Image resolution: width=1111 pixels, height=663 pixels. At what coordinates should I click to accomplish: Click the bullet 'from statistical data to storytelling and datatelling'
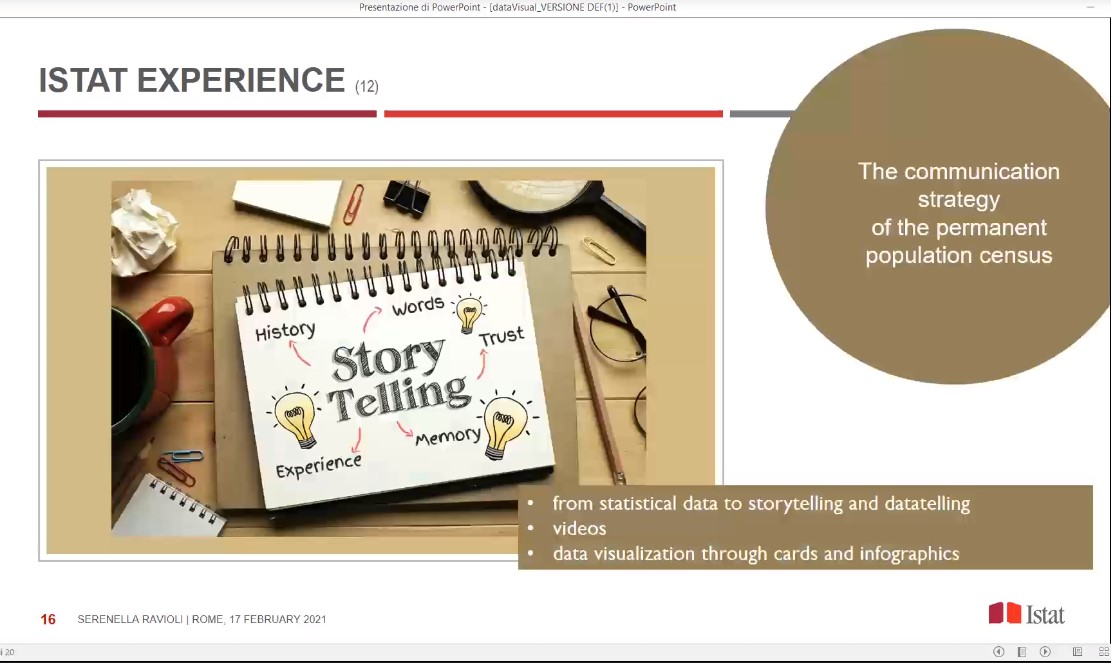tap(761, 504)
